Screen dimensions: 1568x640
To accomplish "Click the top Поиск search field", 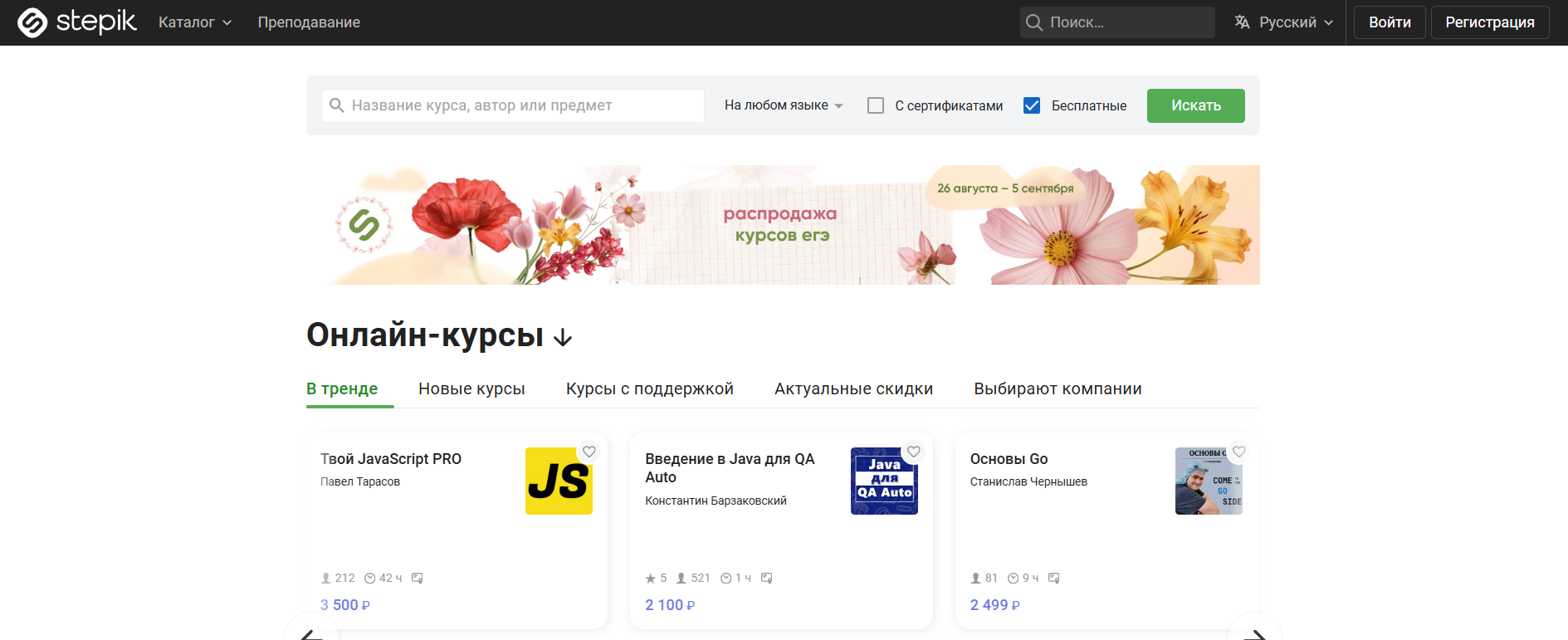I will click(x=1117, y=22).
